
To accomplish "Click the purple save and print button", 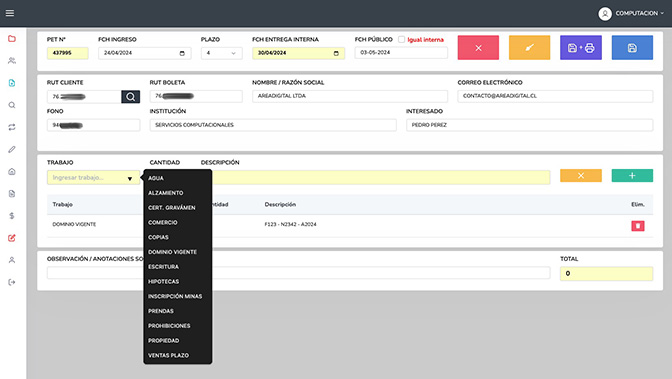I will pos(581,48).
